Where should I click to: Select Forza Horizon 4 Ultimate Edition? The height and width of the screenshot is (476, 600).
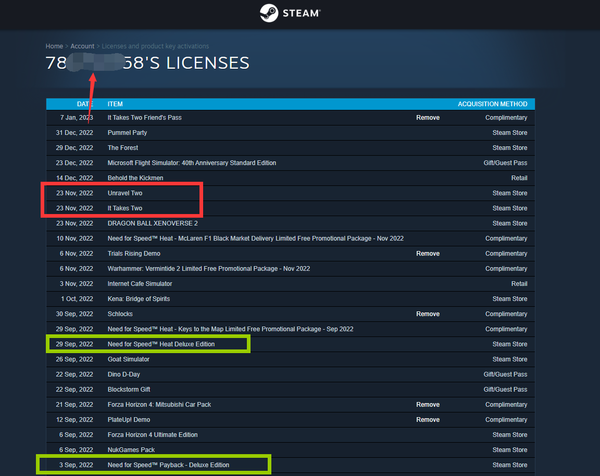point(153,435)
